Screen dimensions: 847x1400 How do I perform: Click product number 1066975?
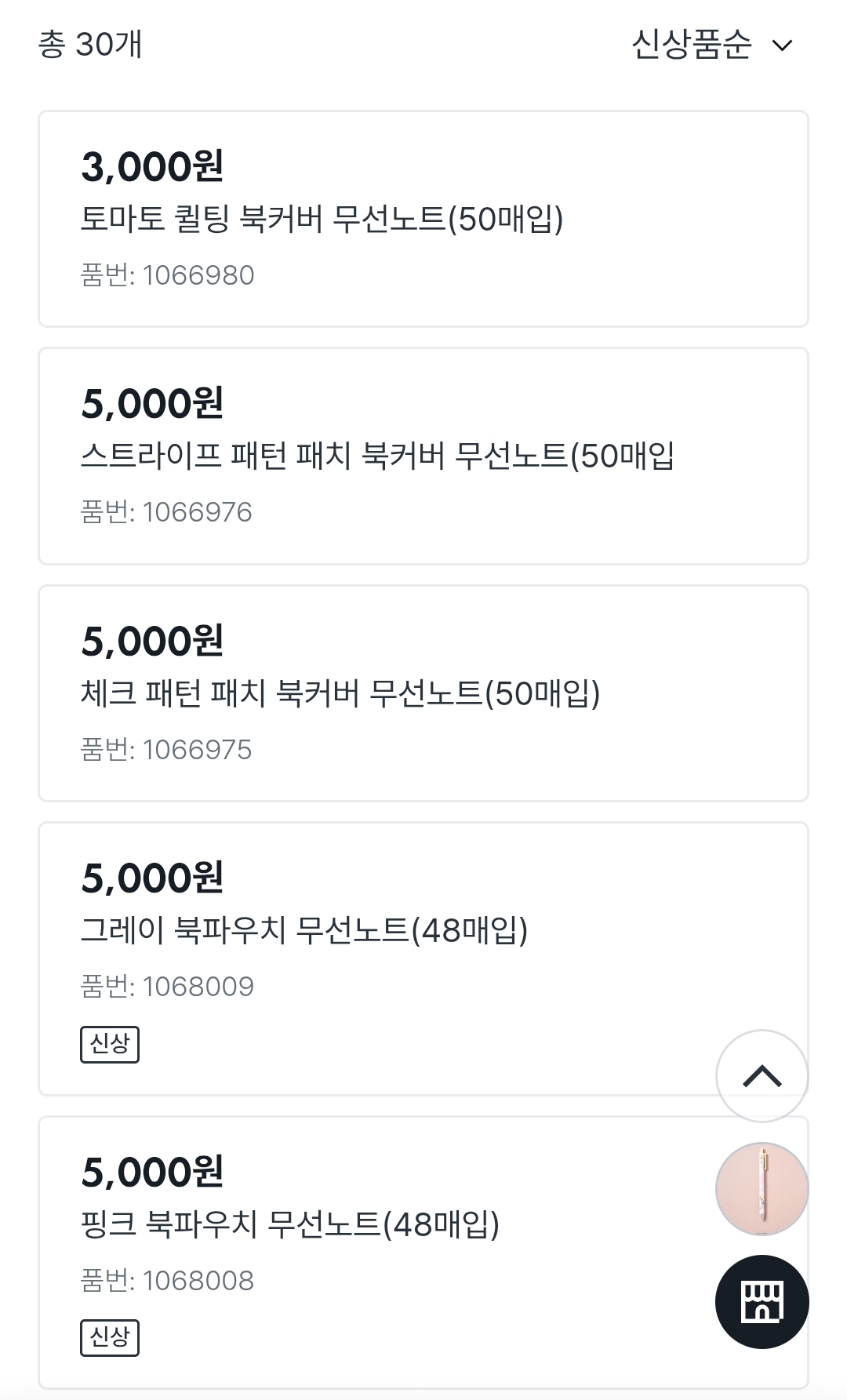pos(166,750)
